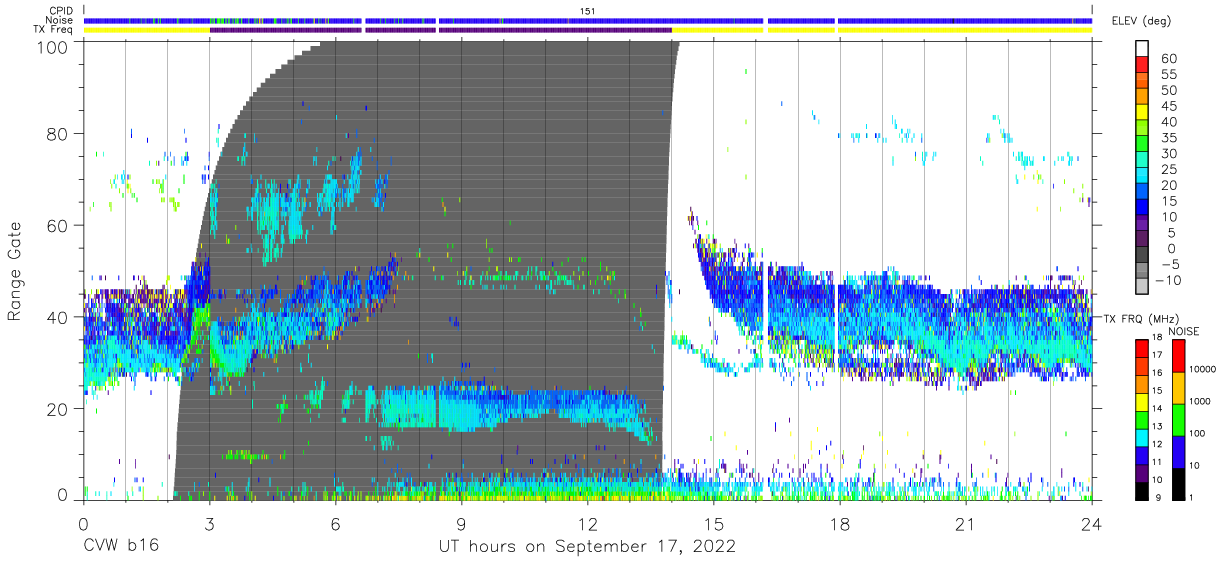The height and width of the screenshot is (567, 1228).
Task: Click the TX FRQ (MHz) legend title
Action: [x=1141, y=319]
